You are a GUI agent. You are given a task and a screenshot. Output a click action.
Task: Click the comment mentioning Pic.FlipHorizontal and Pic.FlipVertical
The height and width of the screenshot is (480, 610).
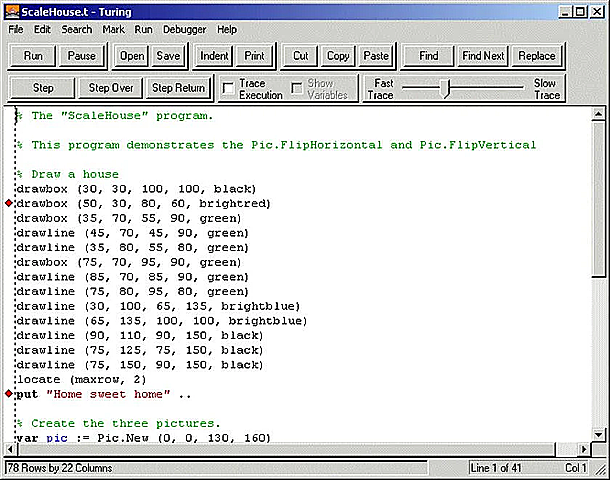pyautogui.click(x=276, y=145)
